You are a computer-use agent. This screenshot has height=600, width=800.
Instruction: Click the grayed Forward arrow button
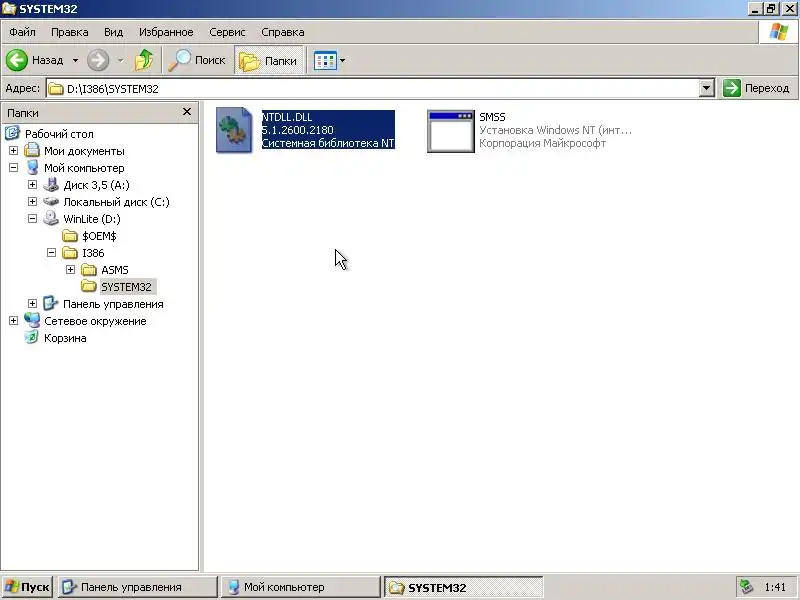point(97,60)
